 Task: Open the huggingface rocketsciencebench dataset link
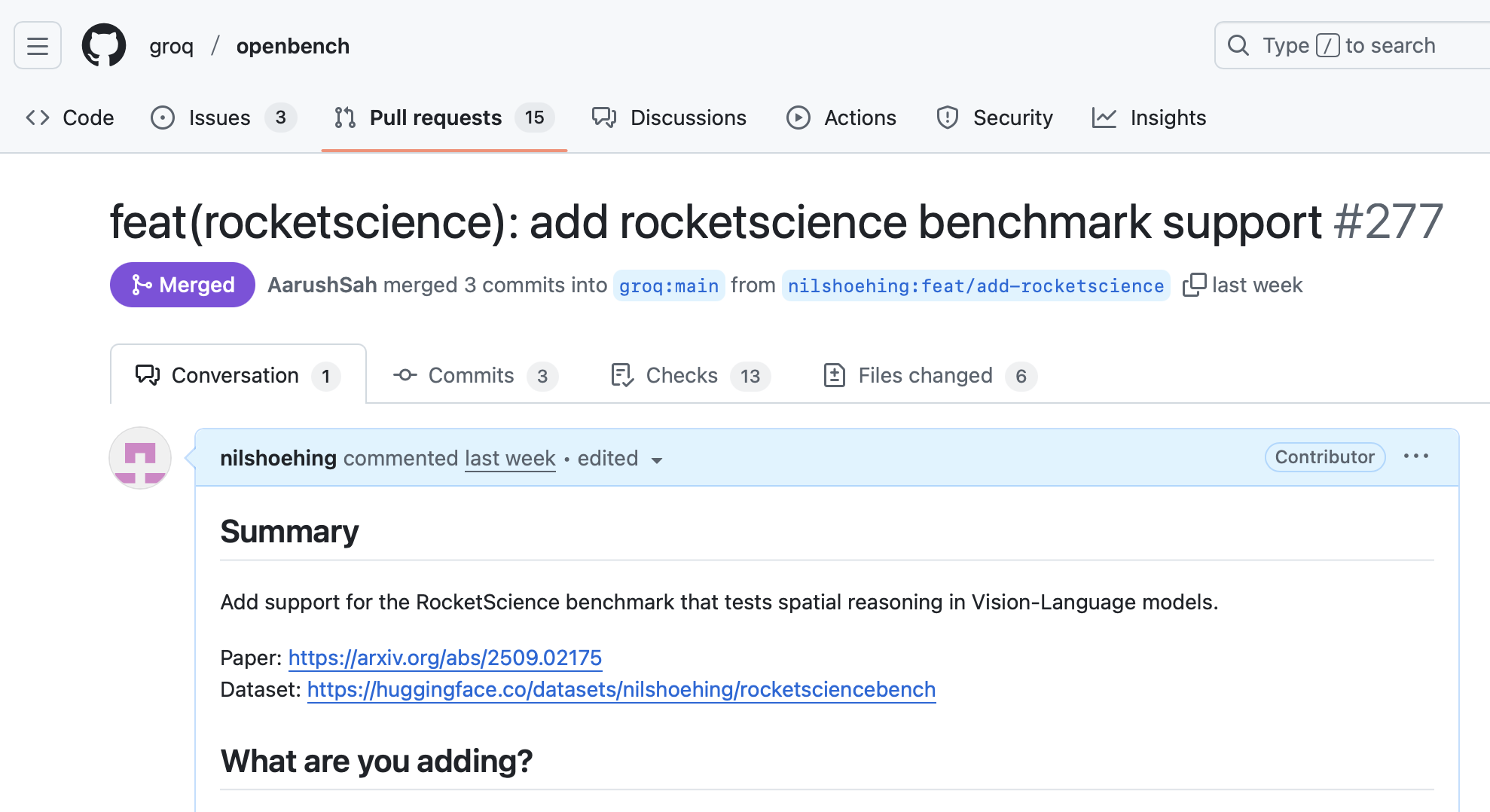point(621,689)
